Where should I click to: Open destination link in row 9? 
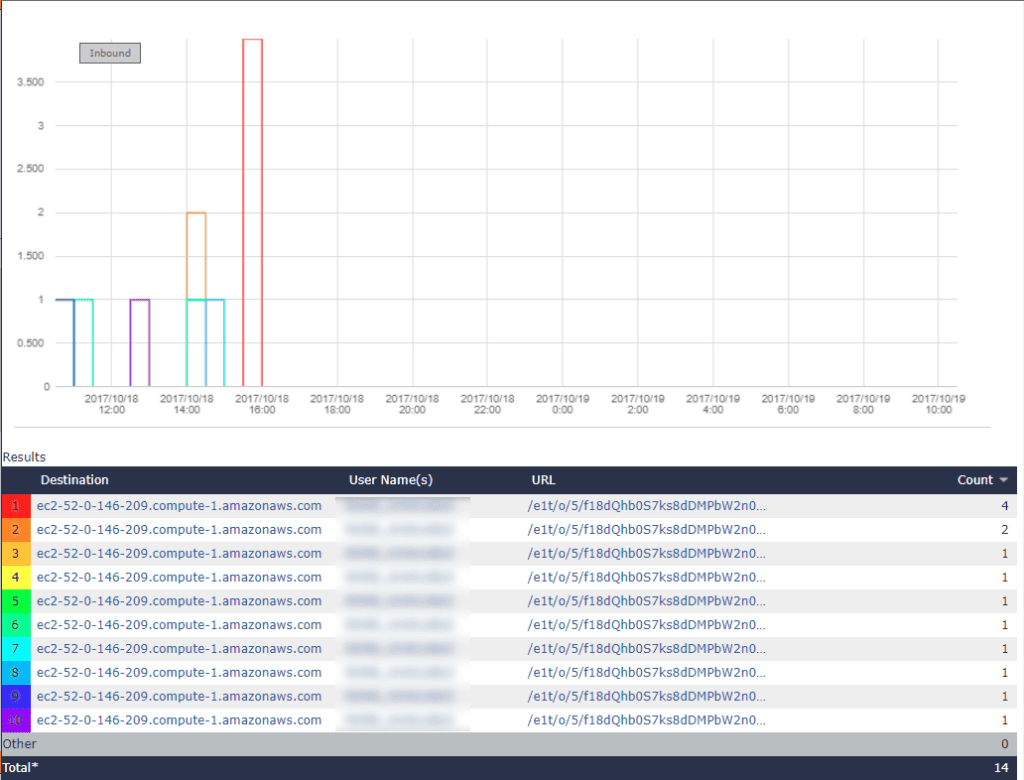(x=179, y=697)
